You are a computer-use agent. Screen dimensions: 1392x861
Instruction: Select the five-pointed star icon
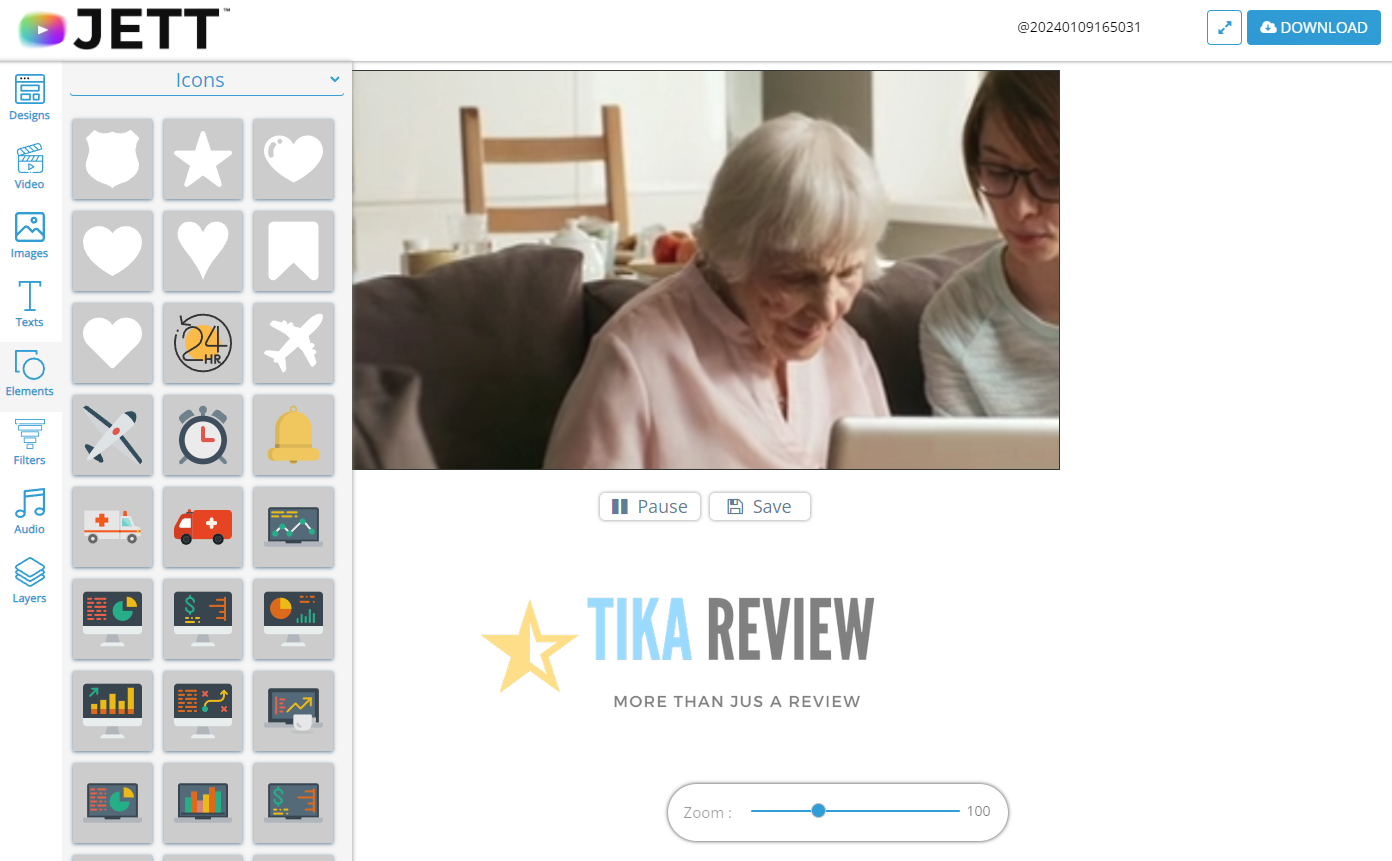(x=202, y=159)
